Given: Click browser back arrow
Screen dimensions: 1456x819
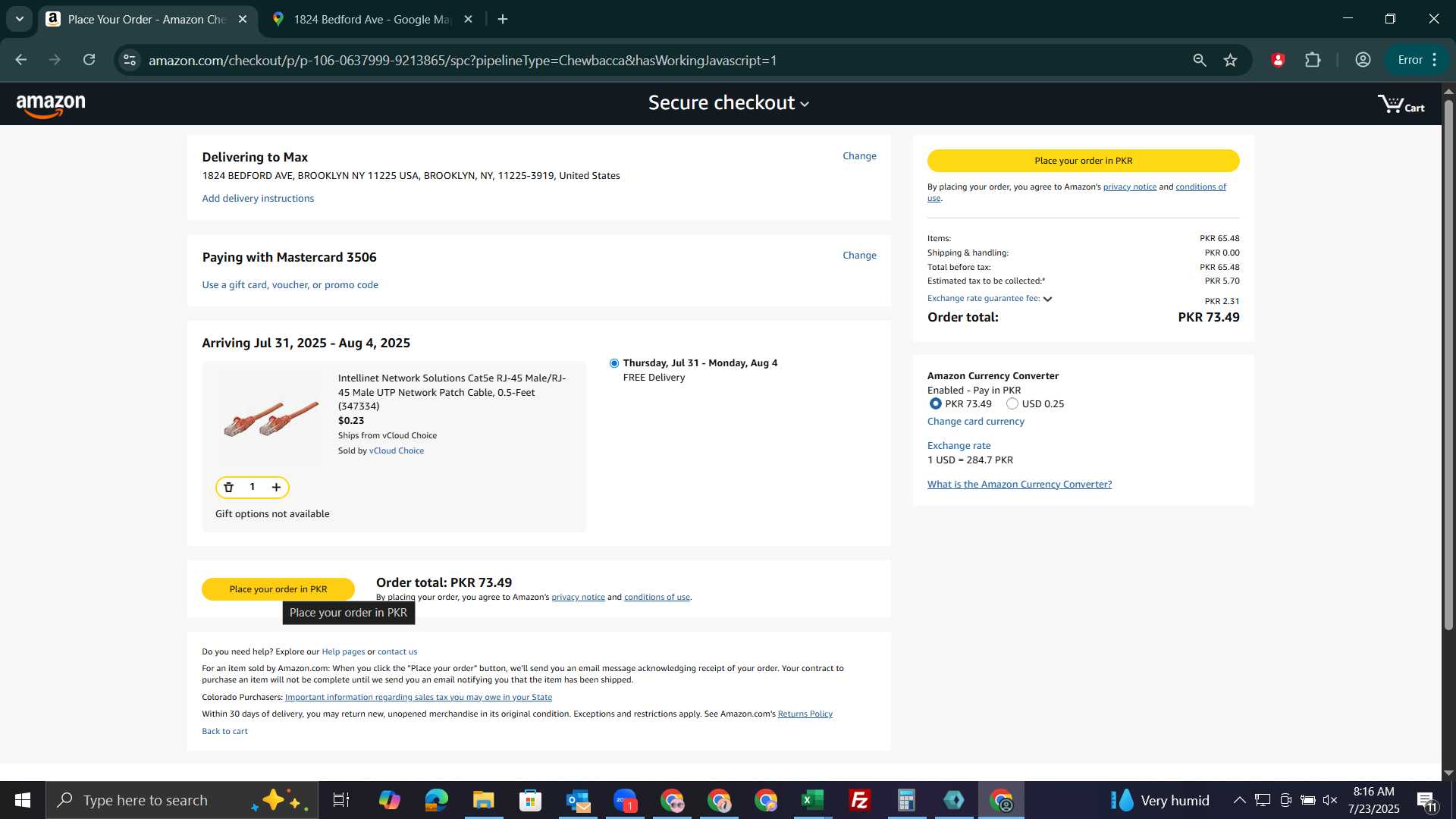Looking at the screenshot, I should pyautogui.click(x=20, y=60).
